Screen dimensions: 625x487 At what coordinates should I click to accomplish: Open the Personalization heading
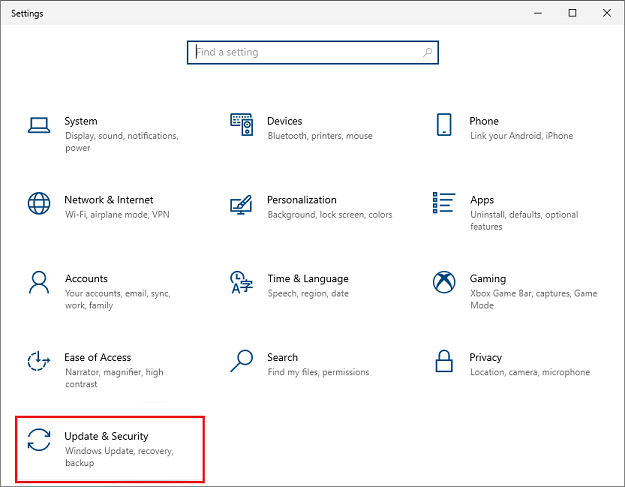coord(301,200)
